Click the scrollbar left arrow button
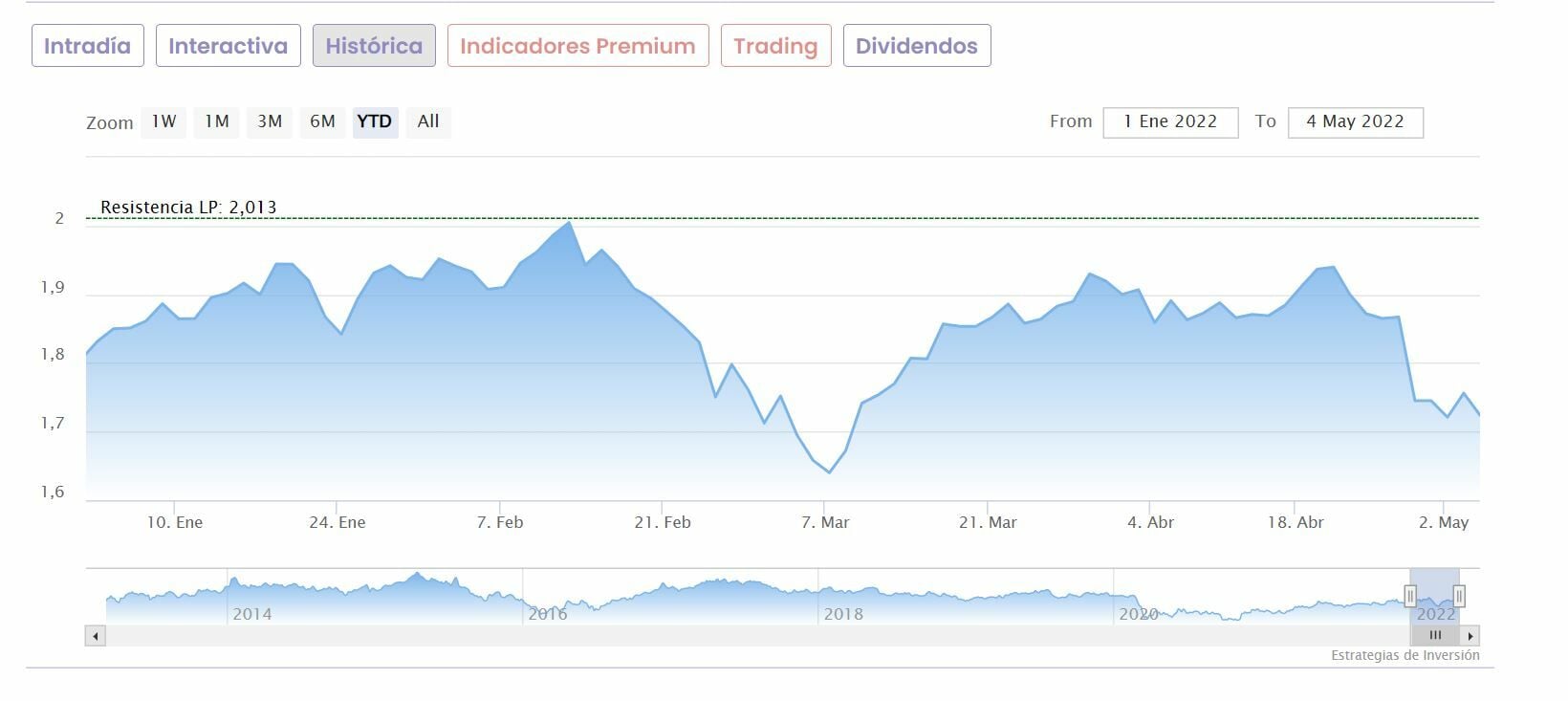 coord(95,636)
